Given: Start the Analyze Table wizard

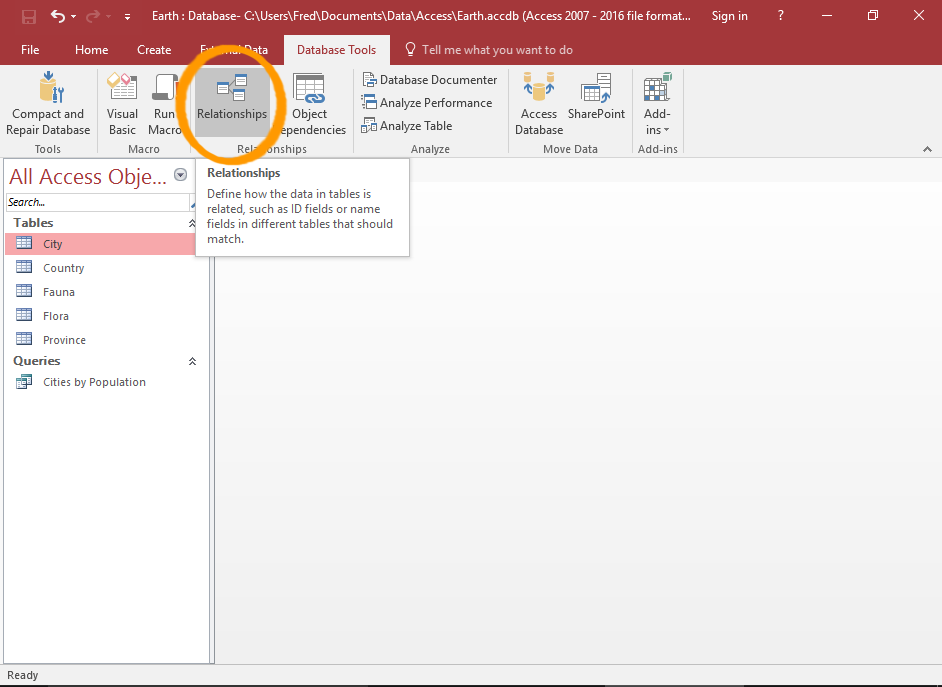Looking at the screenshot, I should [407, 126].
